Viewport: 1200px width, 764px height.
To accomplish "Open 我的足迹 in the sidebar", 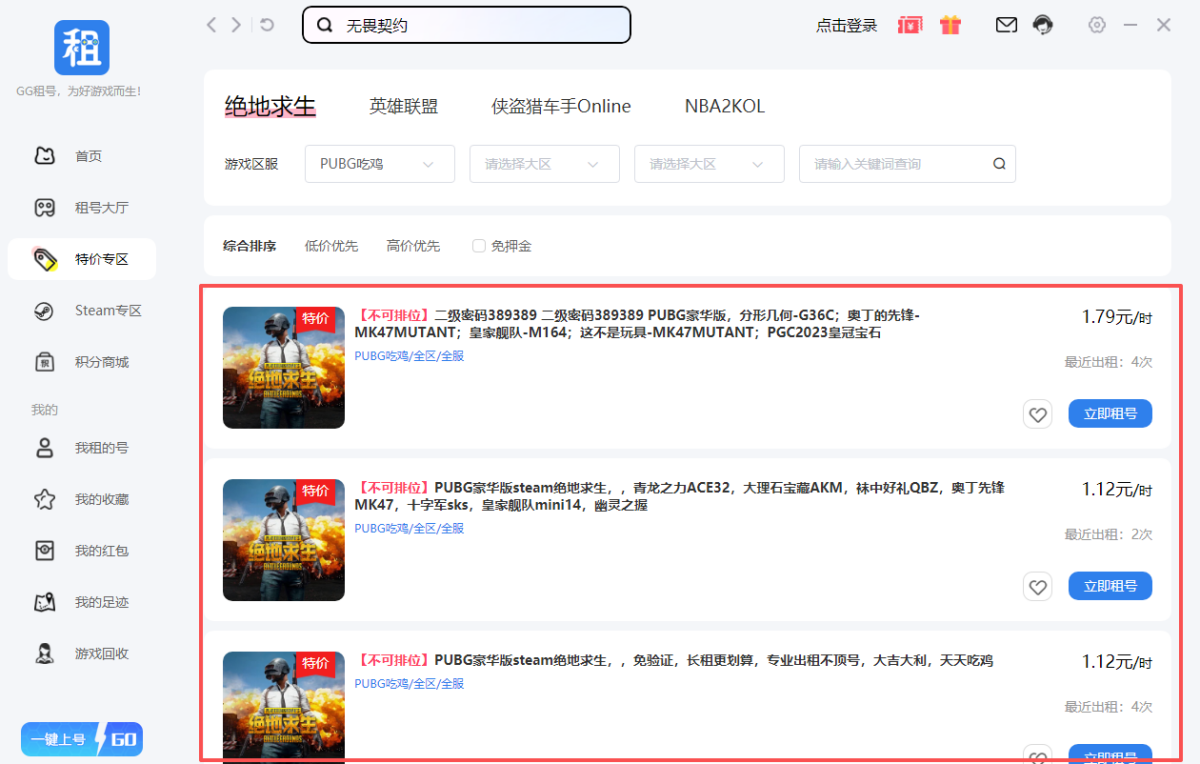I will click(82, 602).
